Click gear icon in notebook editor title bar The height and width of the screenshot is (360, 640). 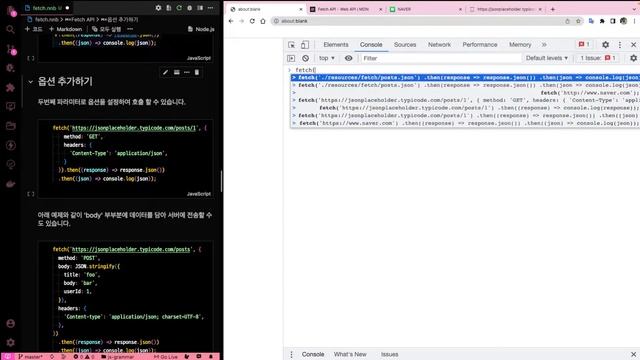(x=158, y=8)
